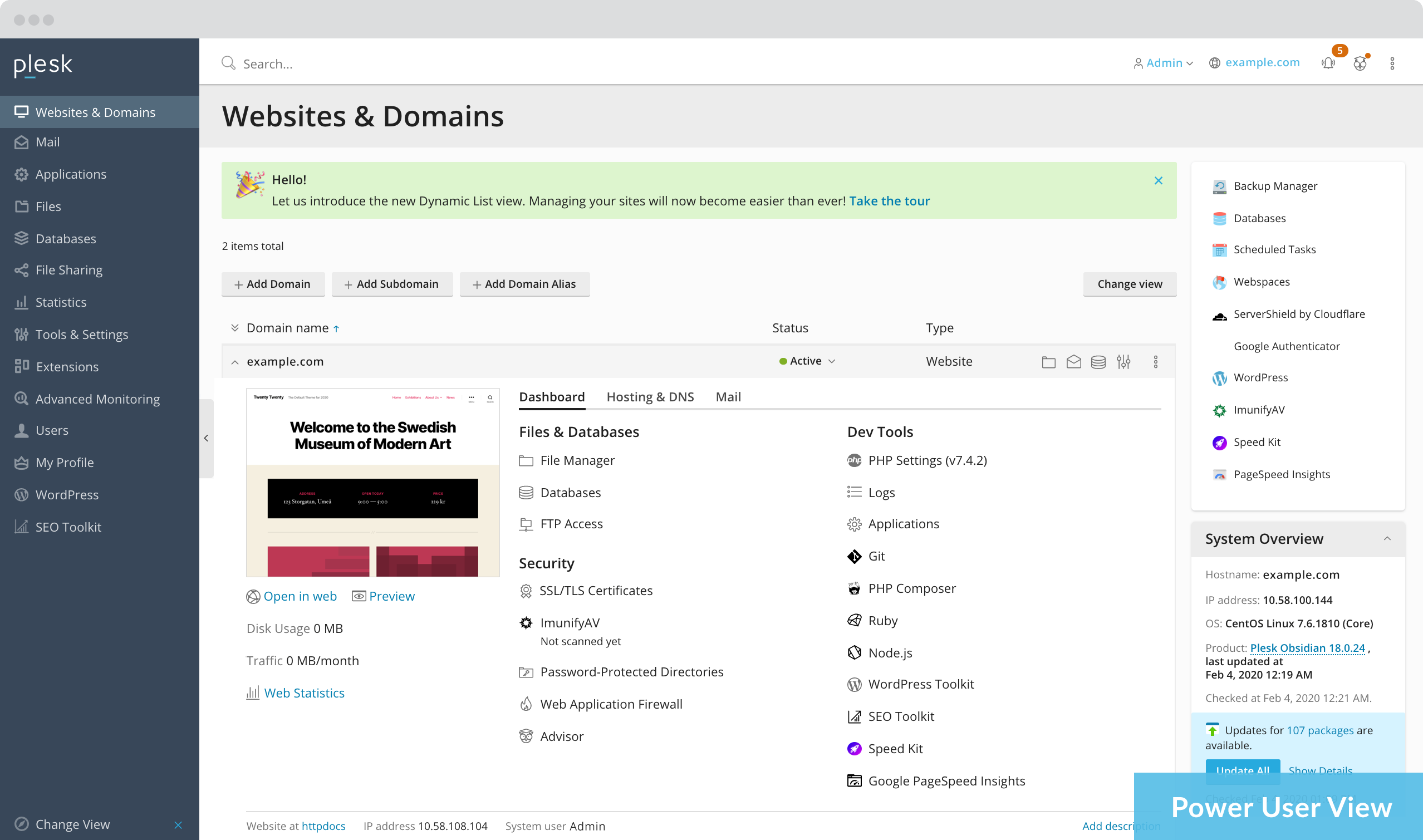Click the Search input field
The width and height of the screenshot is (1423, 840).
(x=268, y=63)
